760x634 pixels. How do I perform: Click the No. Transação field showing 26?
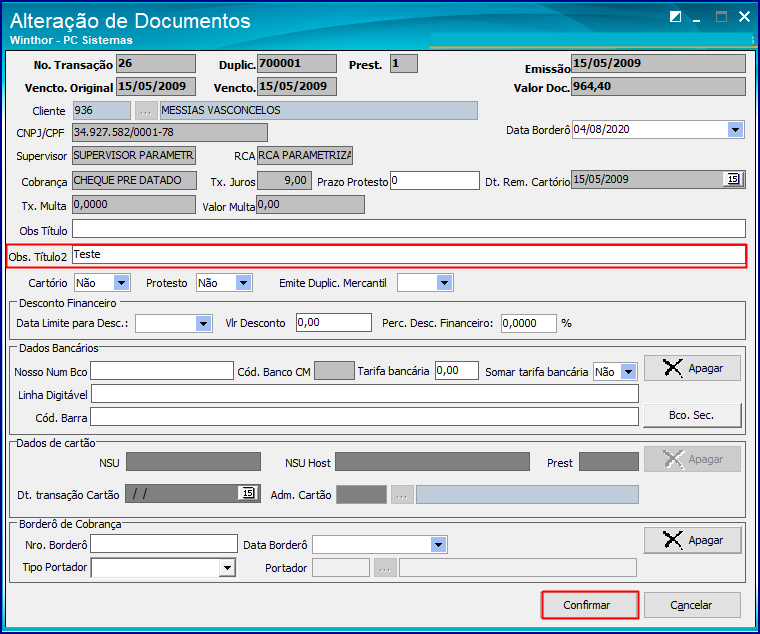tap(156, 63)
